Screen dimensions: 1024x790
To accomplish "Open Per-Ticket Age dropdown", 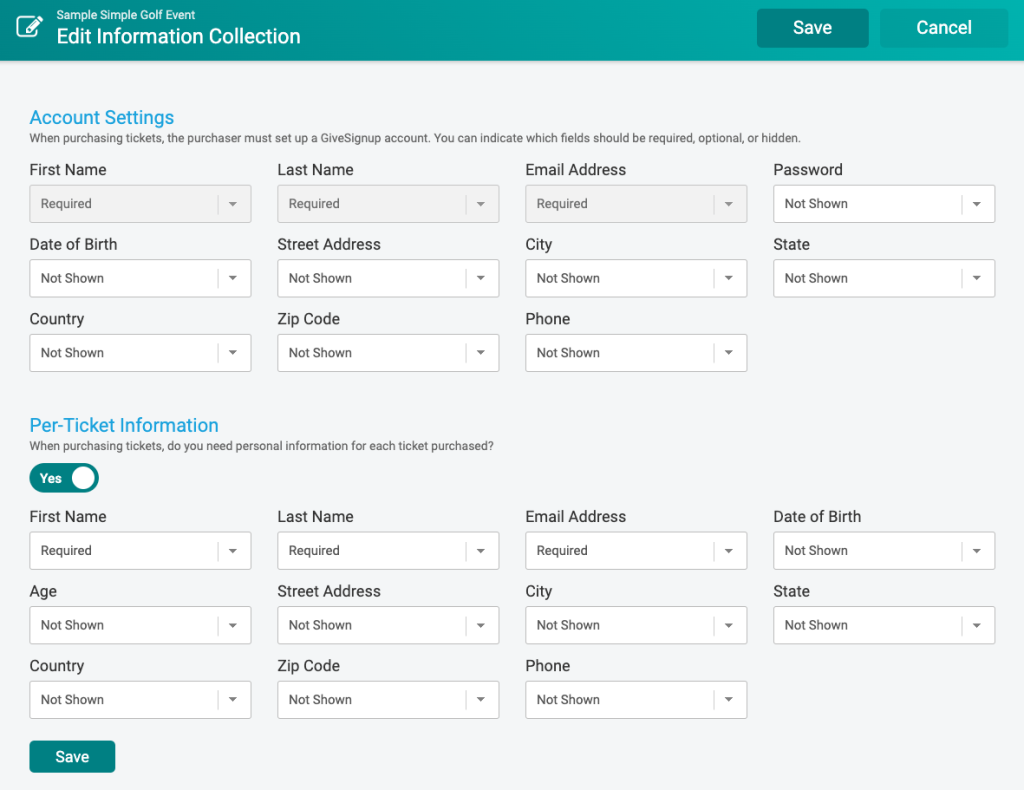I will (x=140, y=625).
